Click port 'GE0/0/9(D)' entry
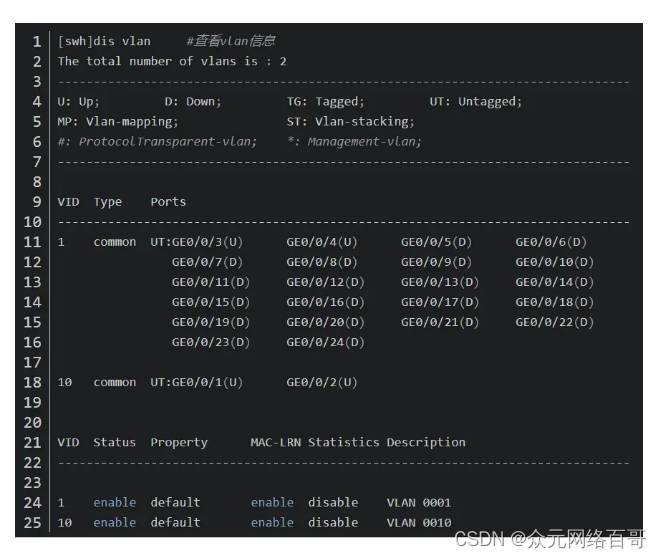The width and height of the screenshot is (662, 558). coord(437,262)
